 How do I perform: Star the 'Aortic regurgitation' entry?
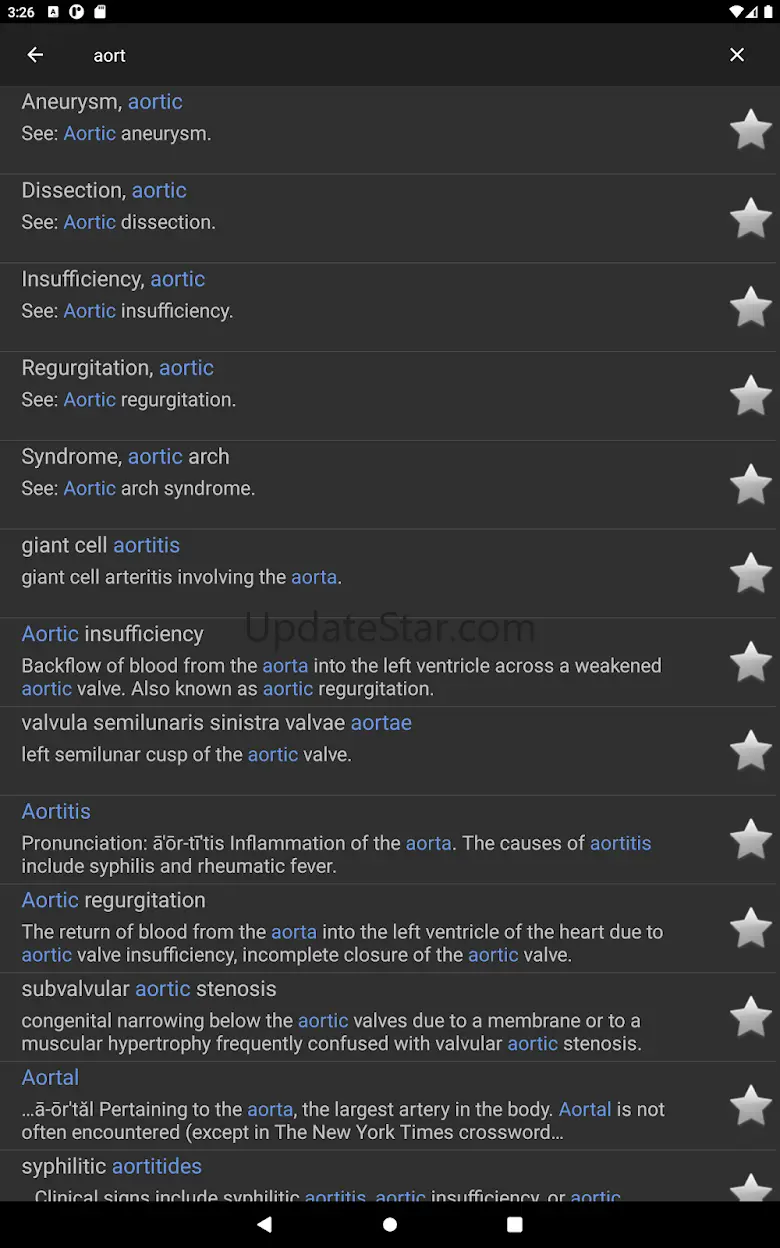[x=750, y=928]
